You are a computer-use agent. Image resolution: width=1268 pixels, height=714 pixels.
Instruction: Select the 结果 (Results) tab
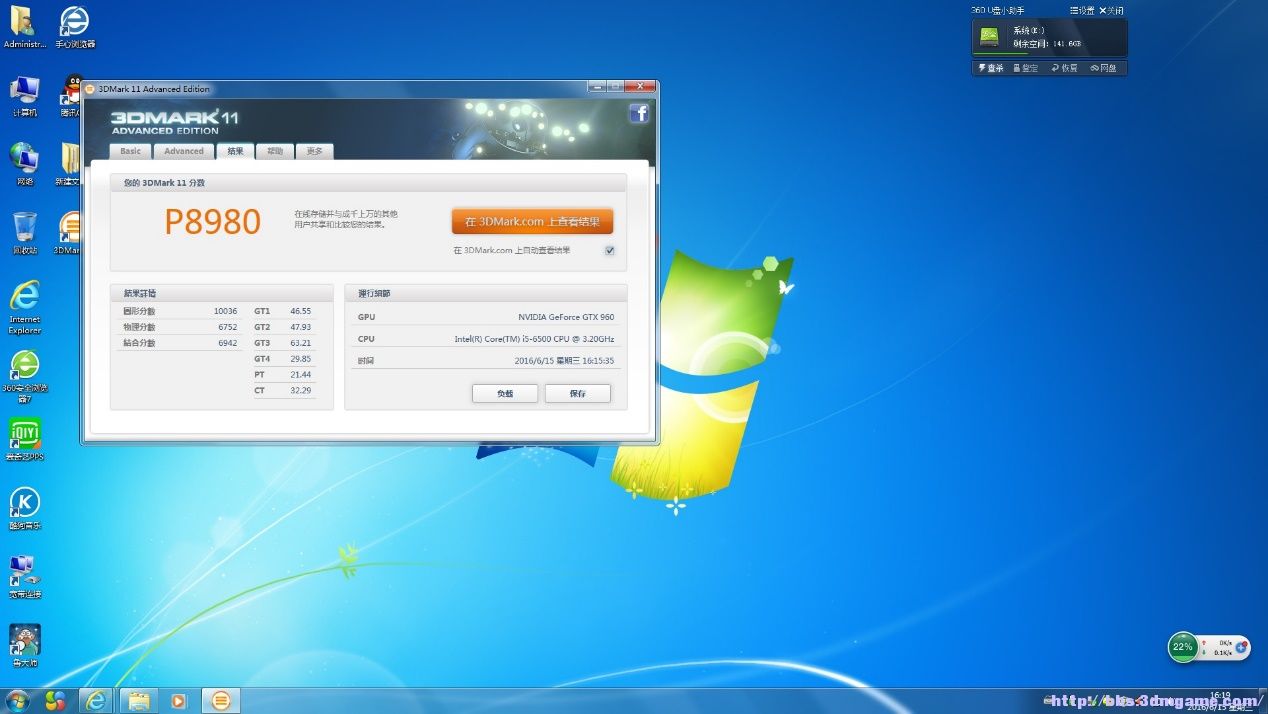tap(235, 151)
